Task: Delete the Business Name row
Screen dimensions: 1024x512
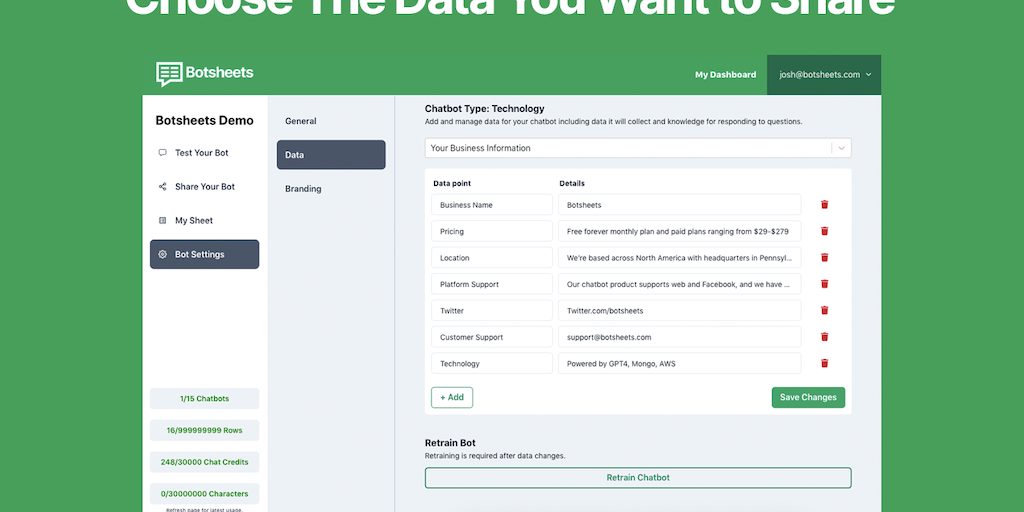Action: (824, 204)
